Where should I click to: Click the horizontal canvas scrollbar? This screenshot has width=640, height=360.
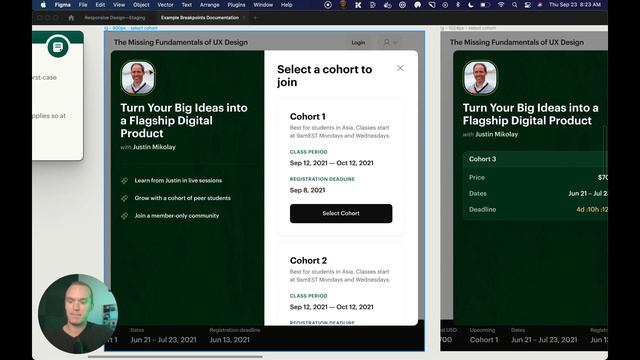[175, 357]
